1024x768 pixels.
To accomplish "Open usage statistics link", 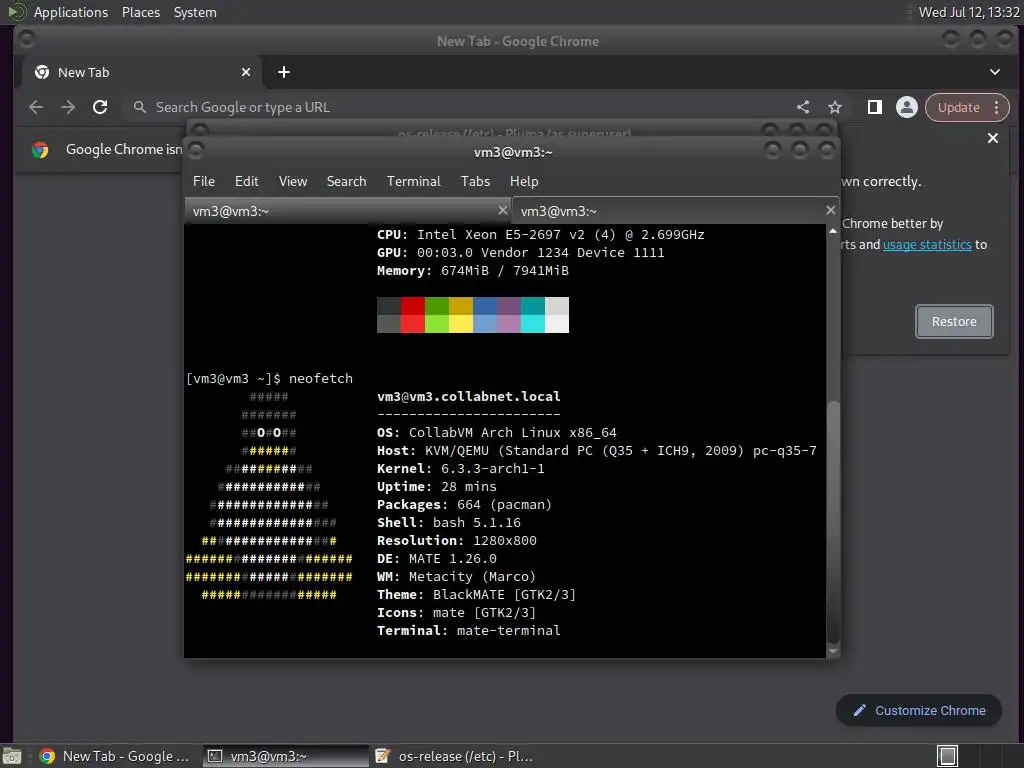I will 927,244.
